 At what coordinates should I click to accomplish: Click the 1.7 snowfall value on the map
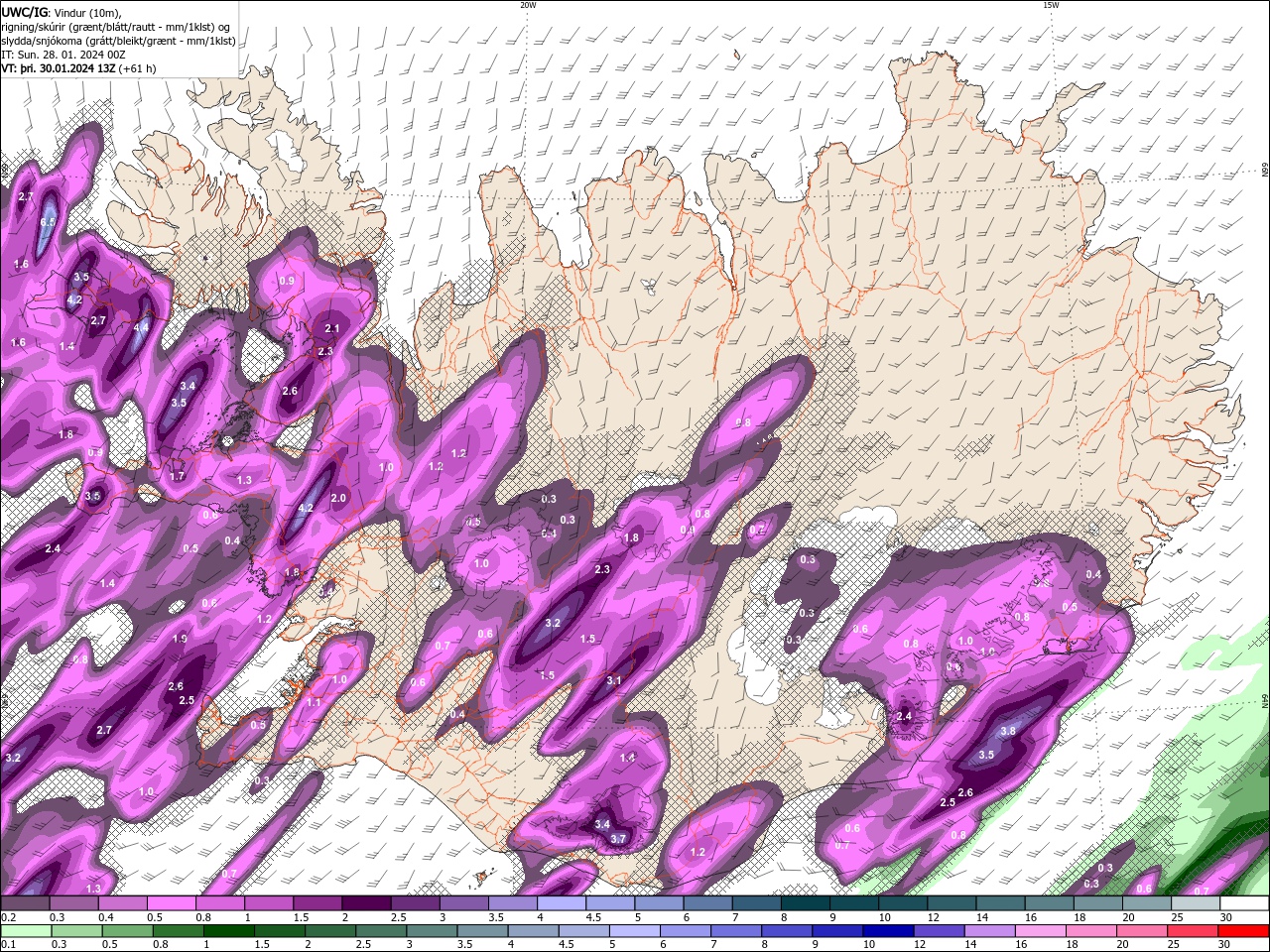(178, 476)
